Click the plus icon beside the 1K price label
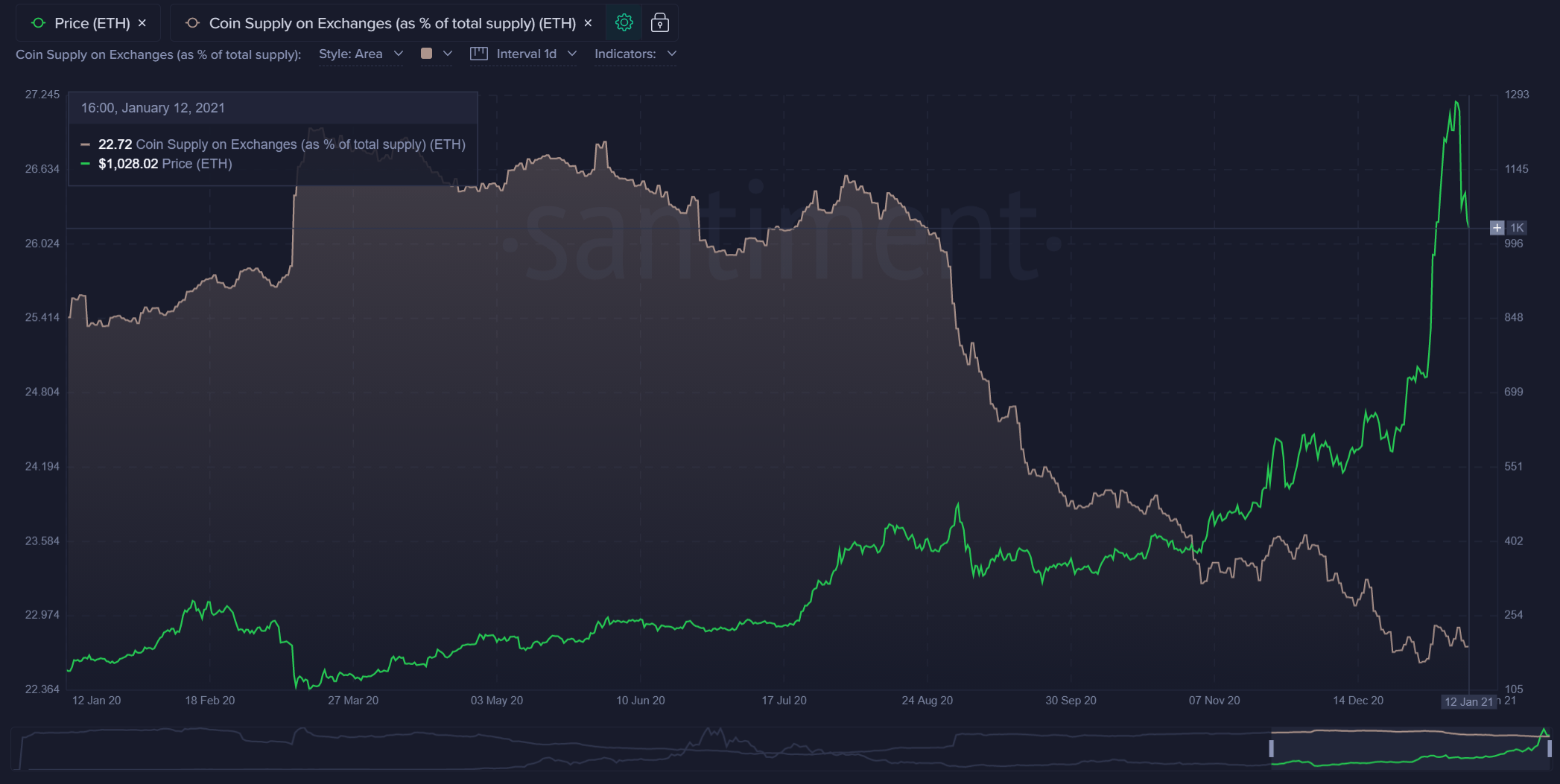Screen dimensions: 1560x784 click(1497, 228)
